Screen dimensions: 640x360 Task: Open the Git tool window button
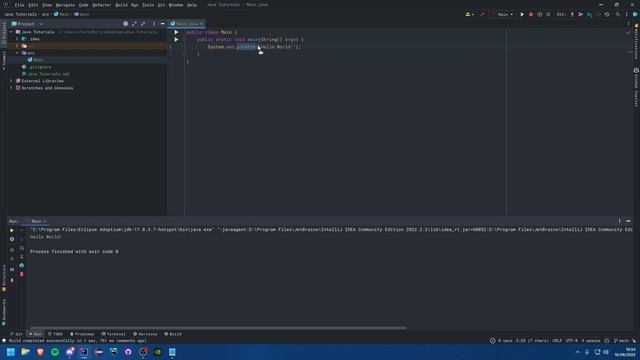(16, 334)
